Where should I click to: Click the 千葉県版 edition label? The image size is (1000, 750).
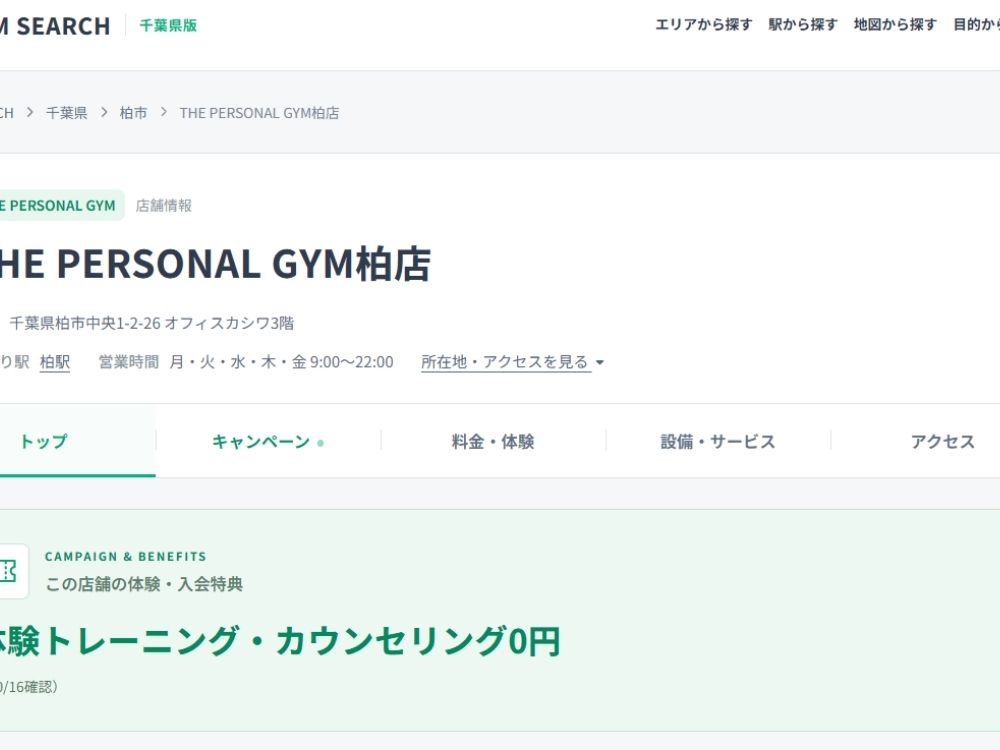click(x=168, y=26)
